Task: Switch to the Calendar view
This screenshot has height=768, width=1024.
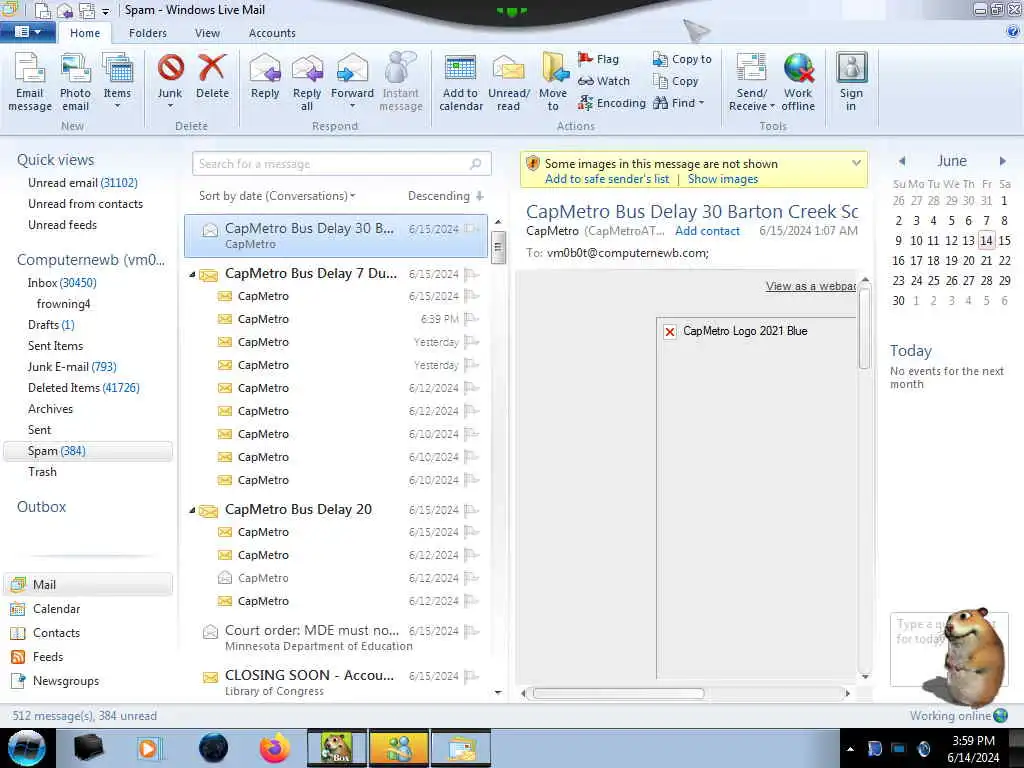Action: coord(56,609)
